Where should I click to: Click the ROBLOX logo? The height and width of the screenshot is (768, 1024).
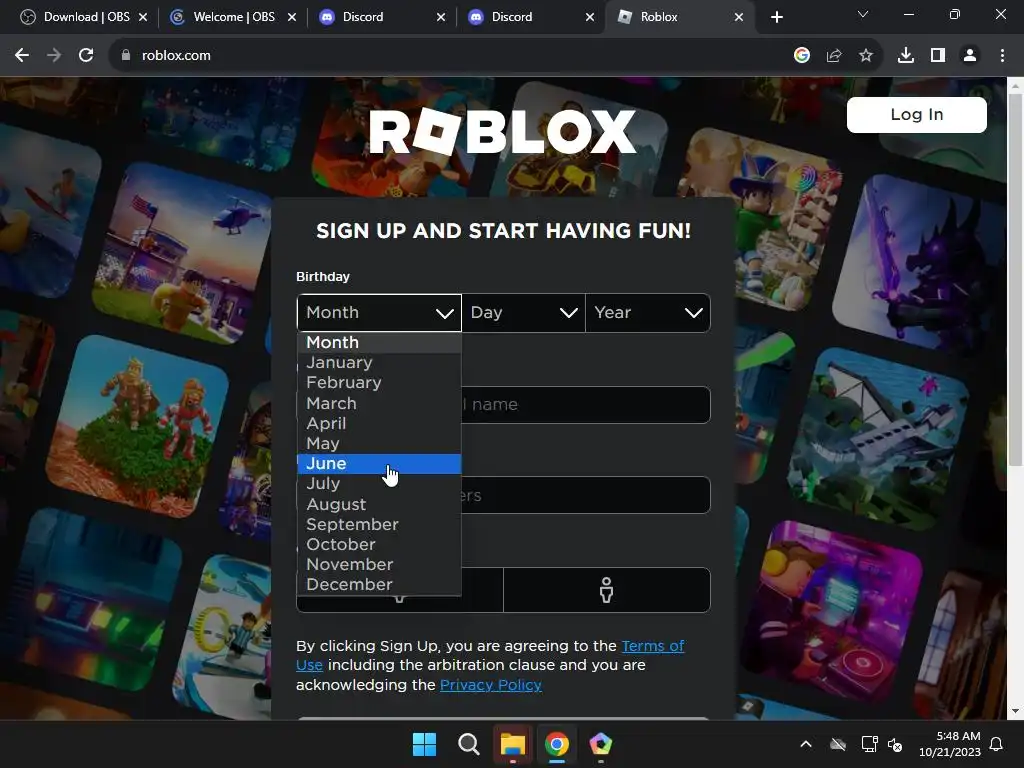pyautogui.click(x=502, y=131)
